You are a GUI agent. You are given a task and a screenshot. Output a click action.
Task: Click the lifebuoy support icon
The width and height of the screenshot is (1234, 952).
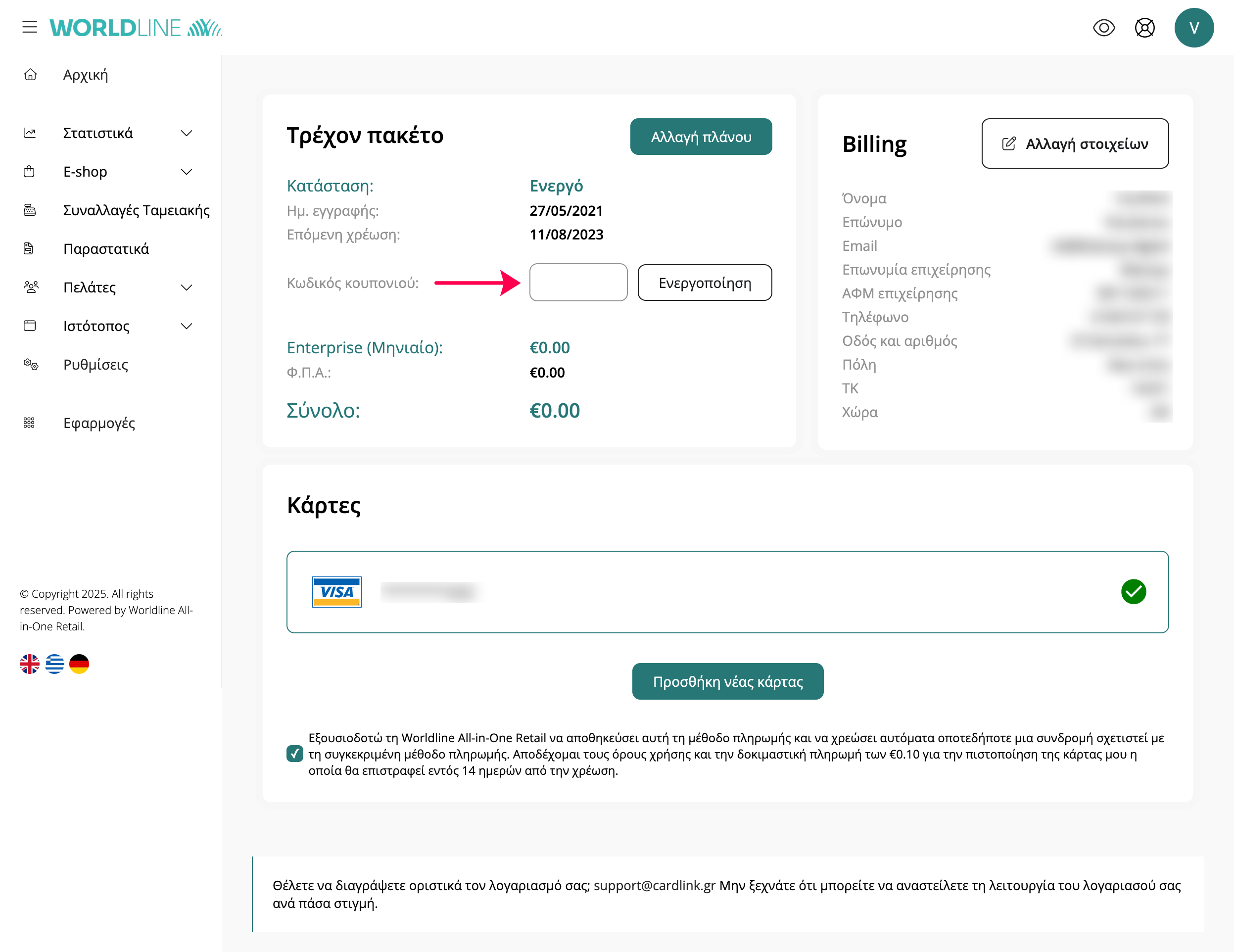(1144, 28)
